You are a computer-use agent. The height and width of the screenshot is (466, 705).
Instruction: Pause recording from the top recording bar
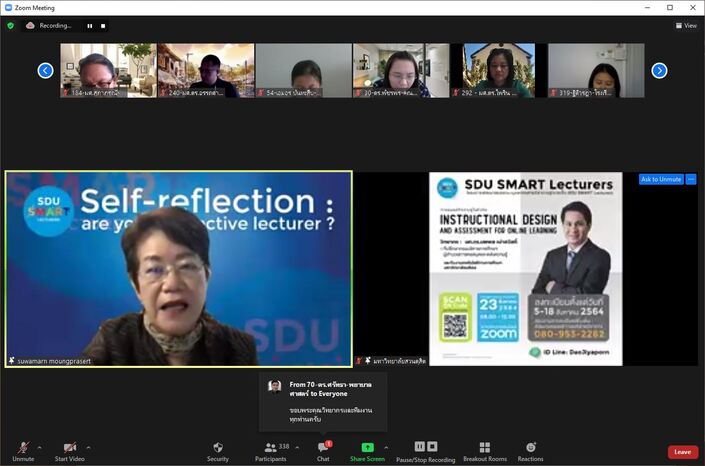pyautogui.click(x=90, y=26)
